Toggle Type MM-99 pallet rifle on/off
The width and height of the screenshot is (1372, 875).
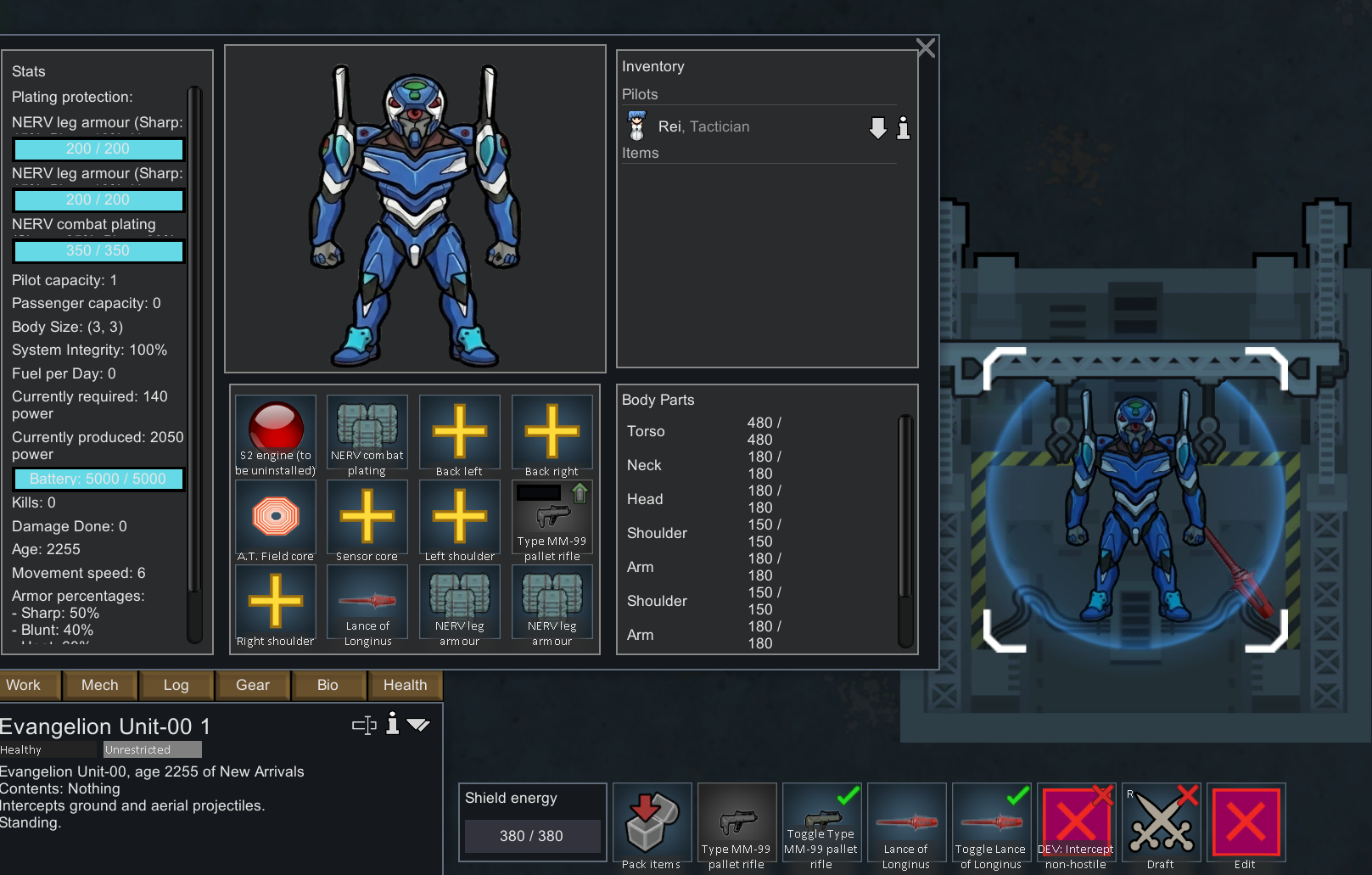[821, 822]
